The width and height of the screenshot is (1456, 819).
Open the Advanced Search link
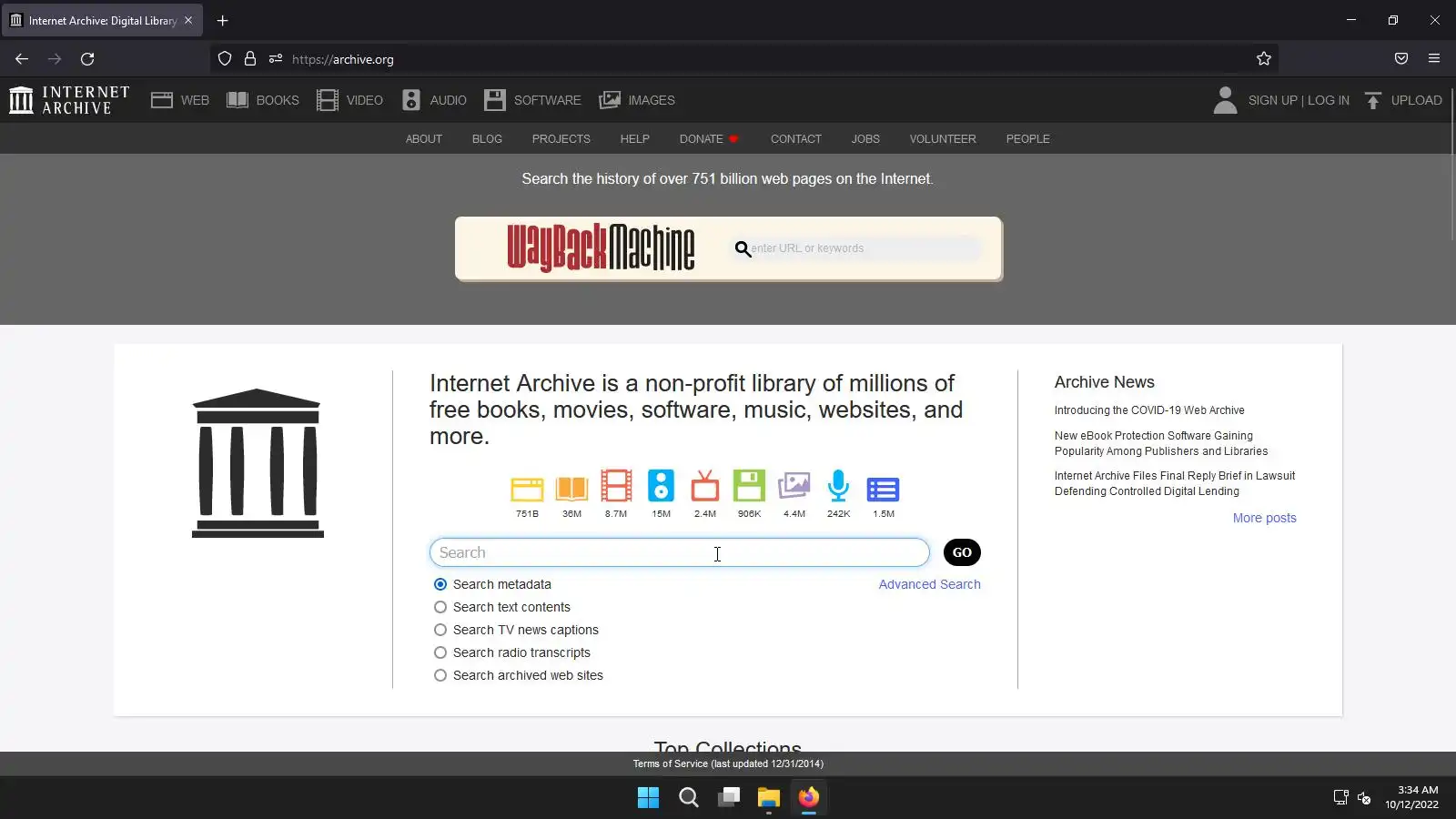(930, 584)
